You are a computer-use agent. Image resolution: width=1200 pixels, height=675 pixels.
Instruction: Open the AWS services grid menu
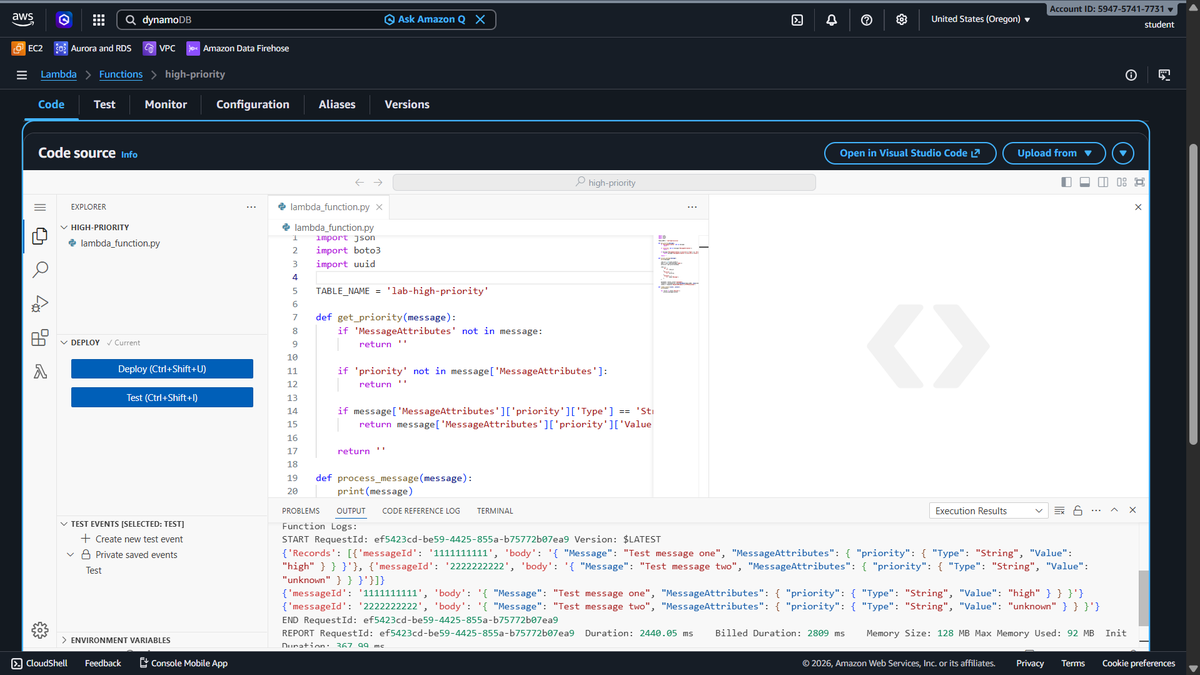tap(98, 20)
